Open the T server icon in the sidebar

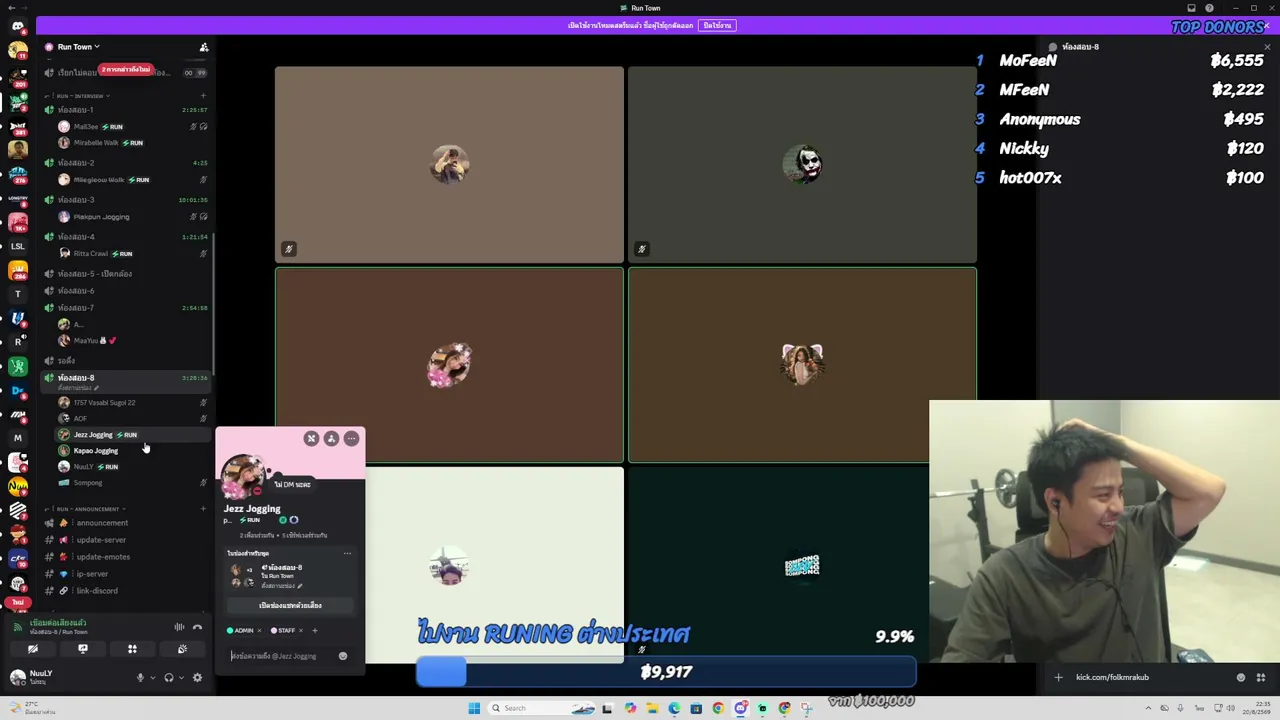pos(17,294)
